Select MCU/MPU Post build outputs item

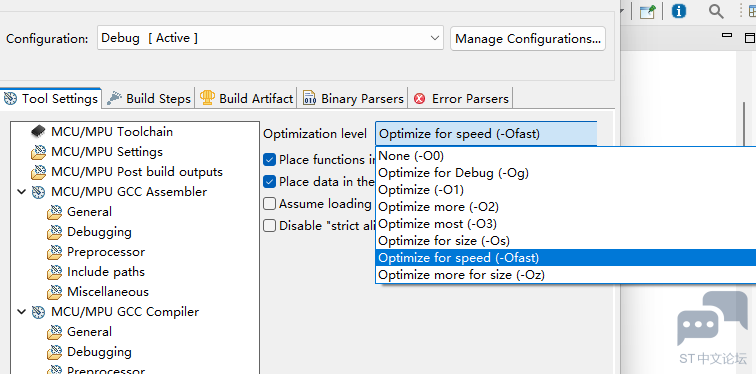[137, 172]
